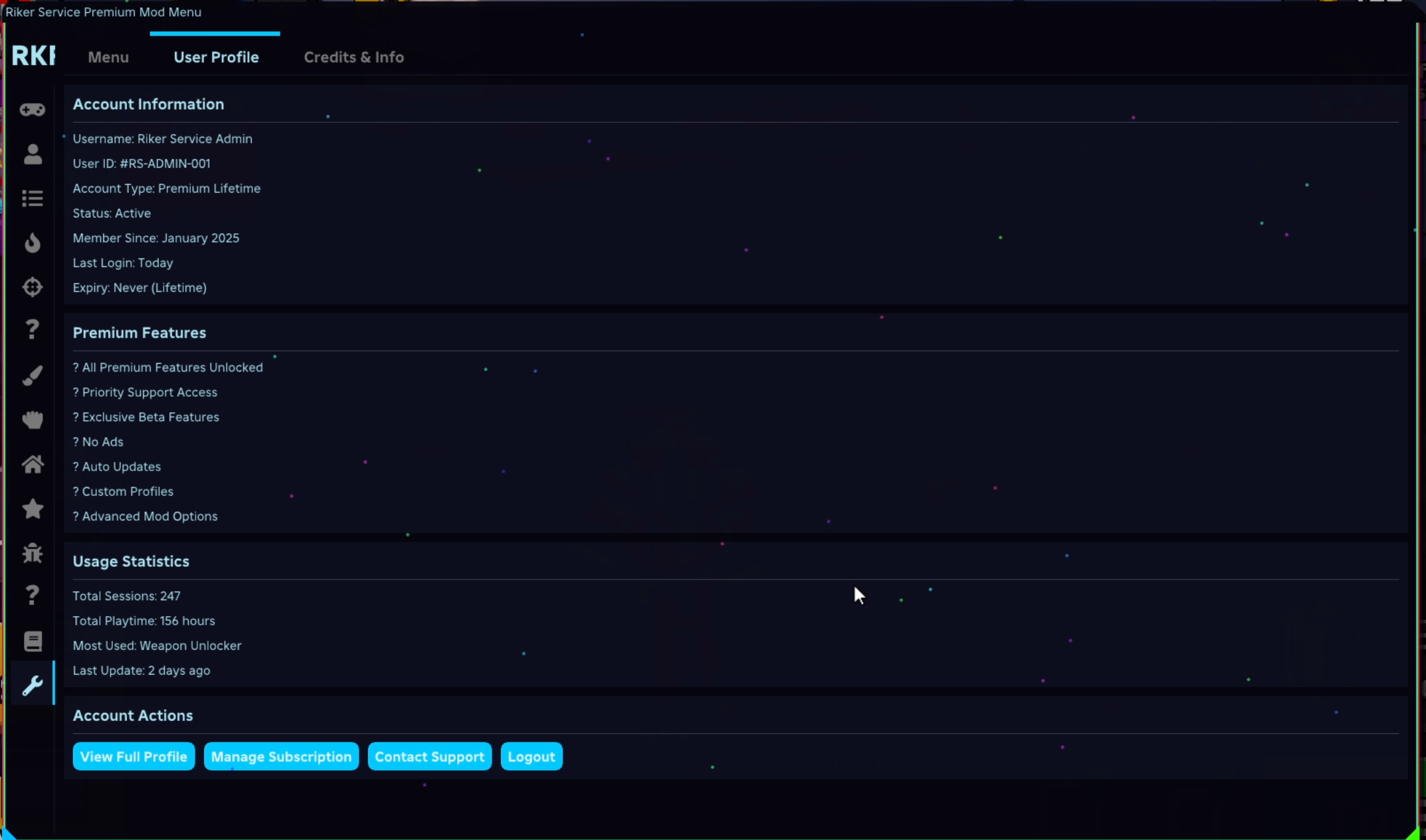Click the RKI logo
This screenshot has width=1426, height=840.
click(x=33, y=56)
